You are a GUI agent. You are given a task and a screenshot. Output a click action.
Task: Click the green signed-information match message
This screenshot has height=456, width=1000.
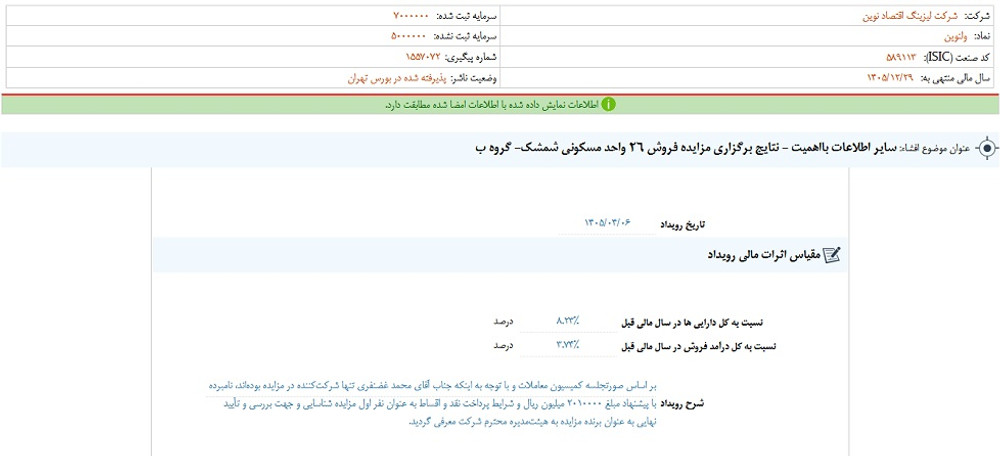pyautogui.click(x=492, y=105)
